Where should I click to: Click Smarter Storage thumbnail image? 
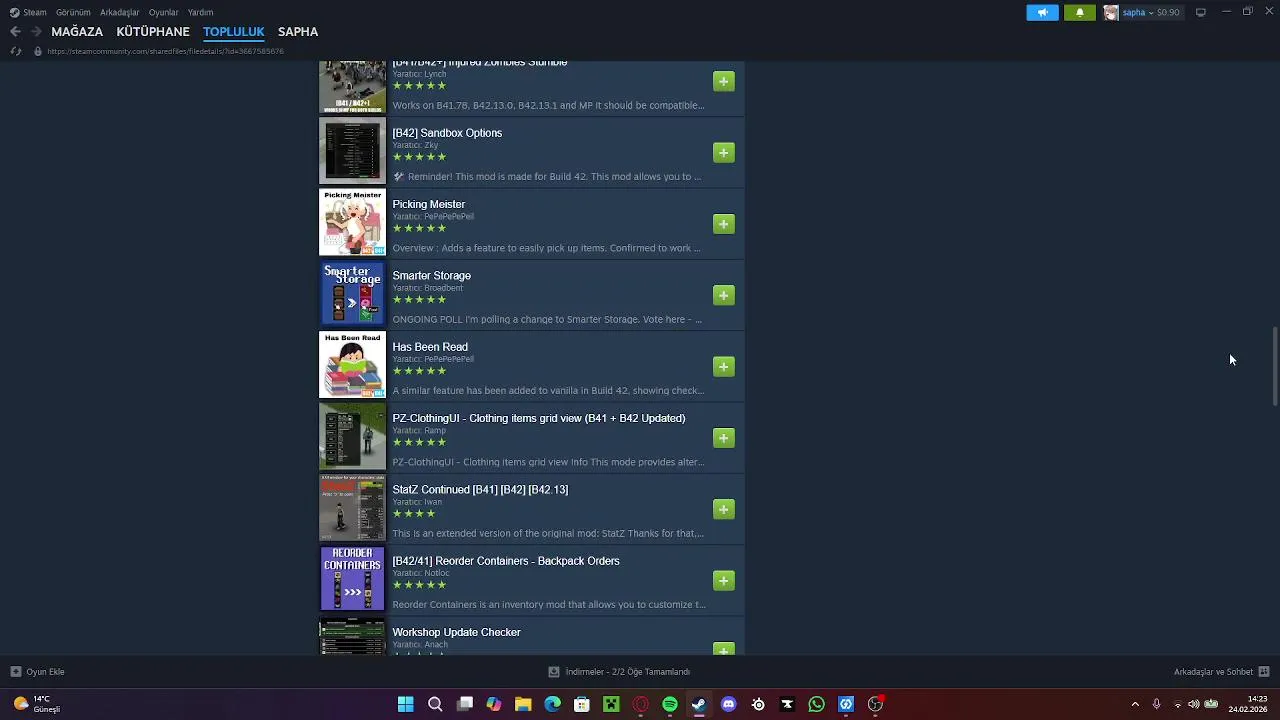352,294
